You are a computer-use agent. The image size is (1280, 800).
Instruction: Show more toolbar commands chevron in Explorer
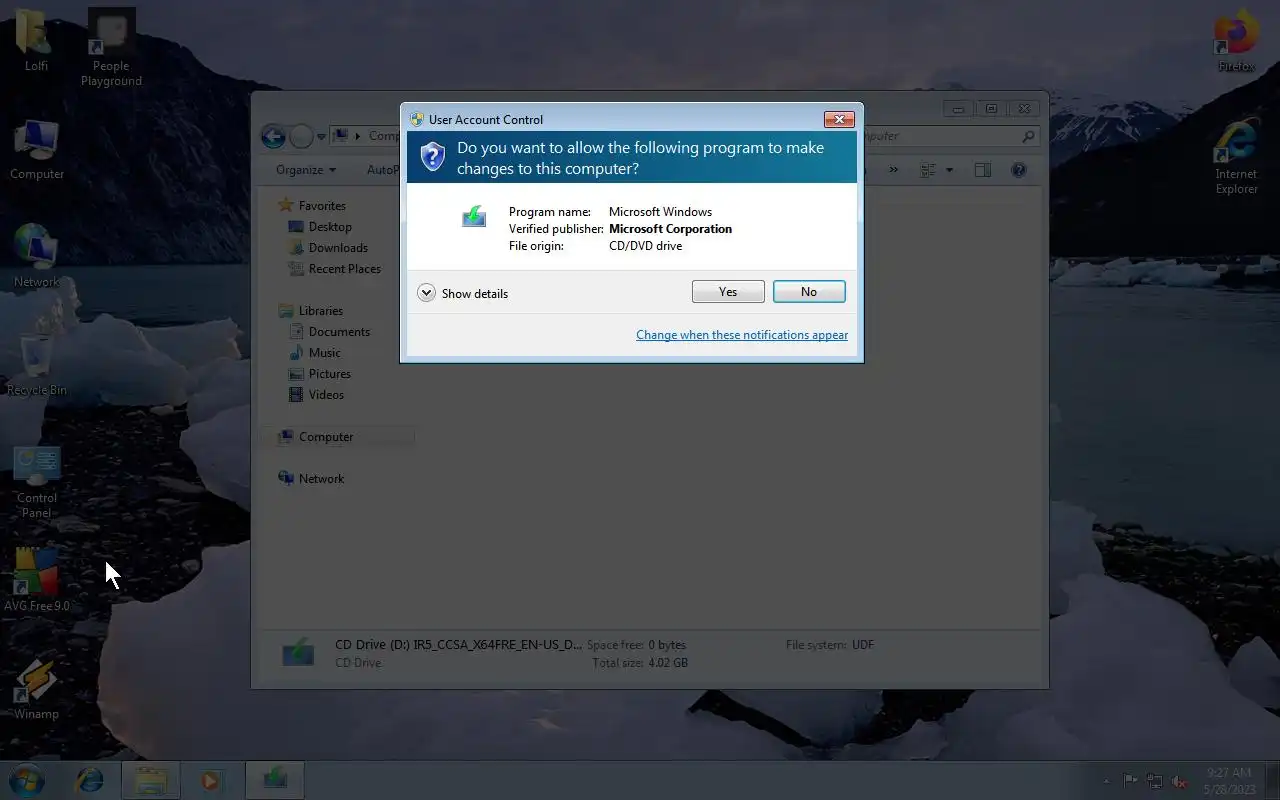[x=893, y=170]
